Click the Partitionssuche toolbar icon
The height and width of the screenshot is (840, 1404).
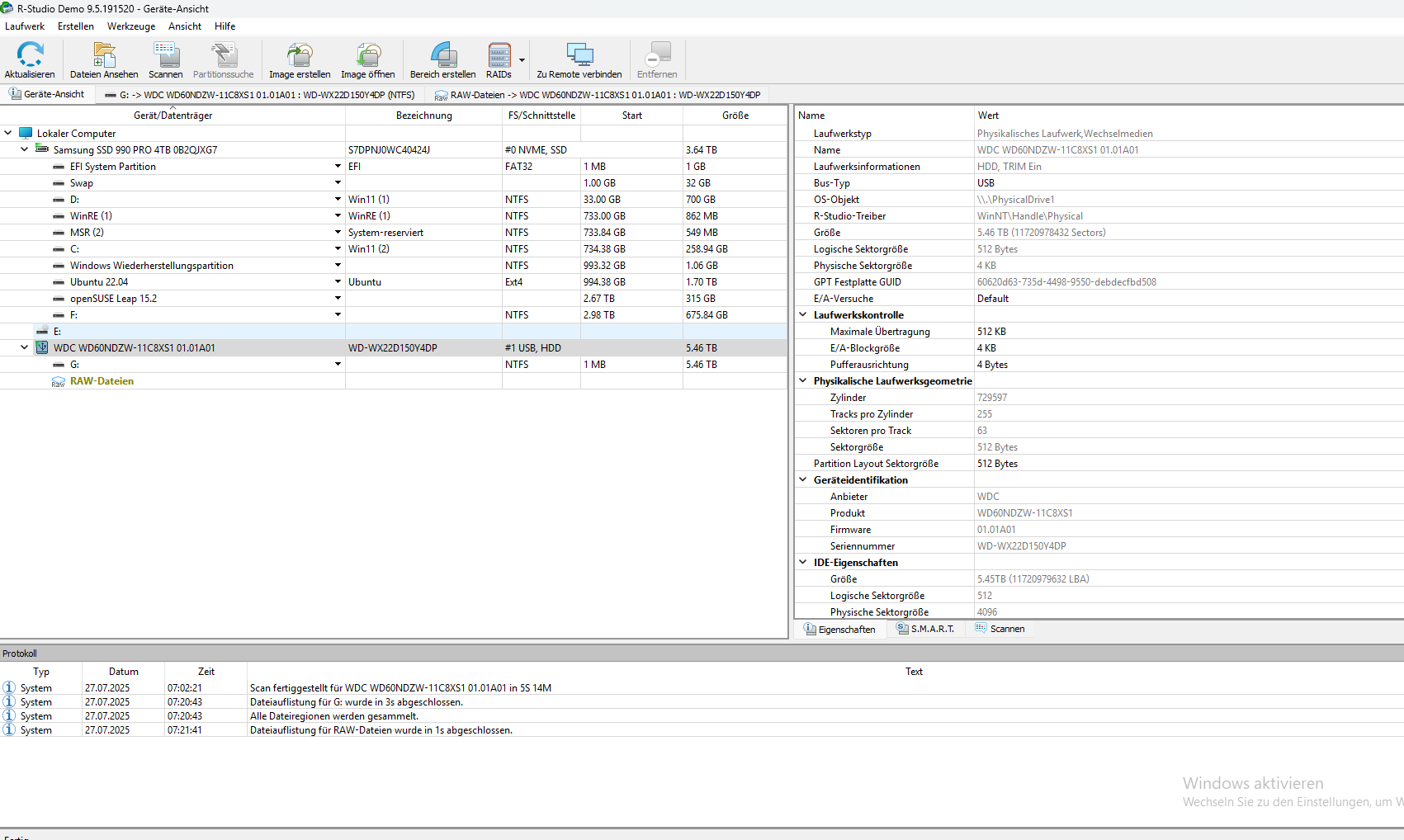(x=224, y=54)
